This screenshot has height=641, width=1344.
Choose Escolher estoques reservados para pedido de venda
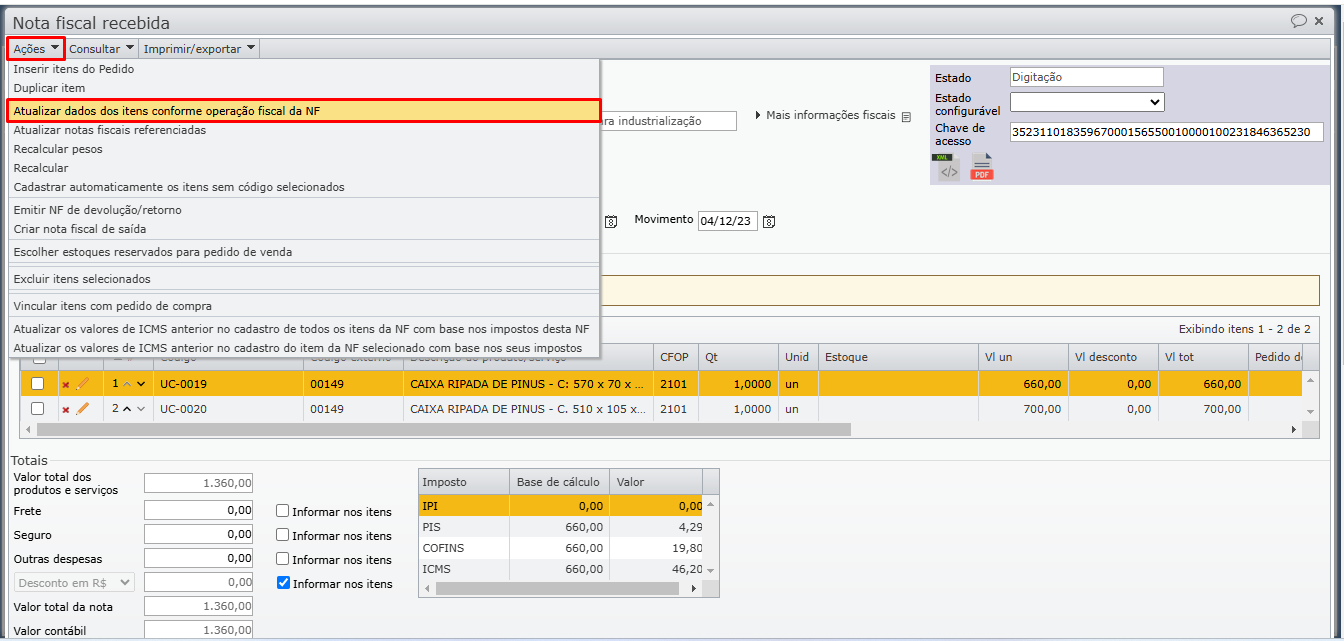coord(304,252)
